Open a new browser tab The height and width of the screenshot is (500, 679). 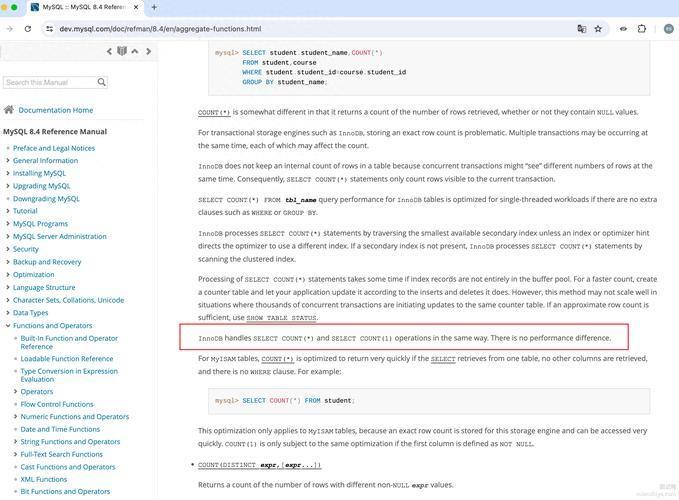pyautogui.click(x=154, y=7)
